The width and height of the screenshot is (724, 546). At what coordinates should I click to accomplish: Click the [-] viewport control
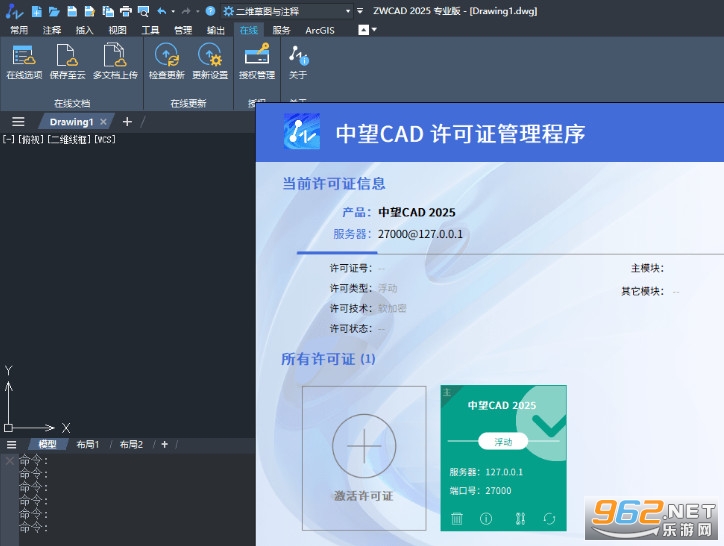coord(9,139)
